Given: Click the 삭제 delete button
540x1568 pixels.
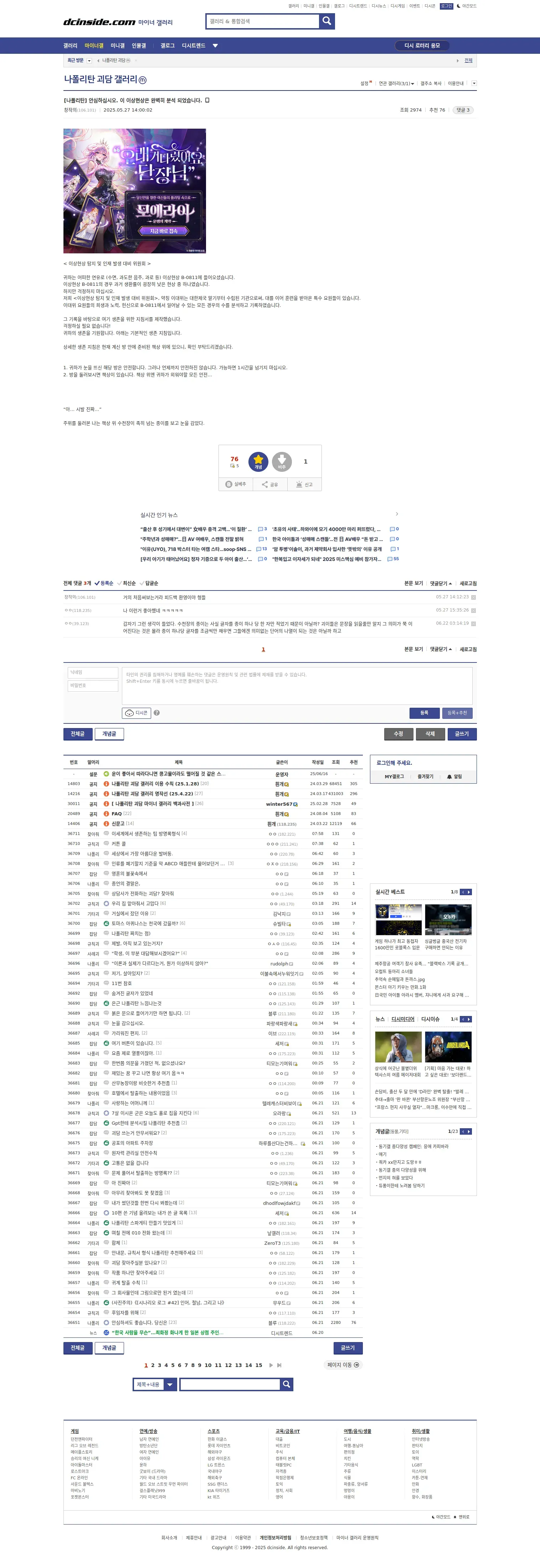Looking at the screenshot, I should (431, 734).
